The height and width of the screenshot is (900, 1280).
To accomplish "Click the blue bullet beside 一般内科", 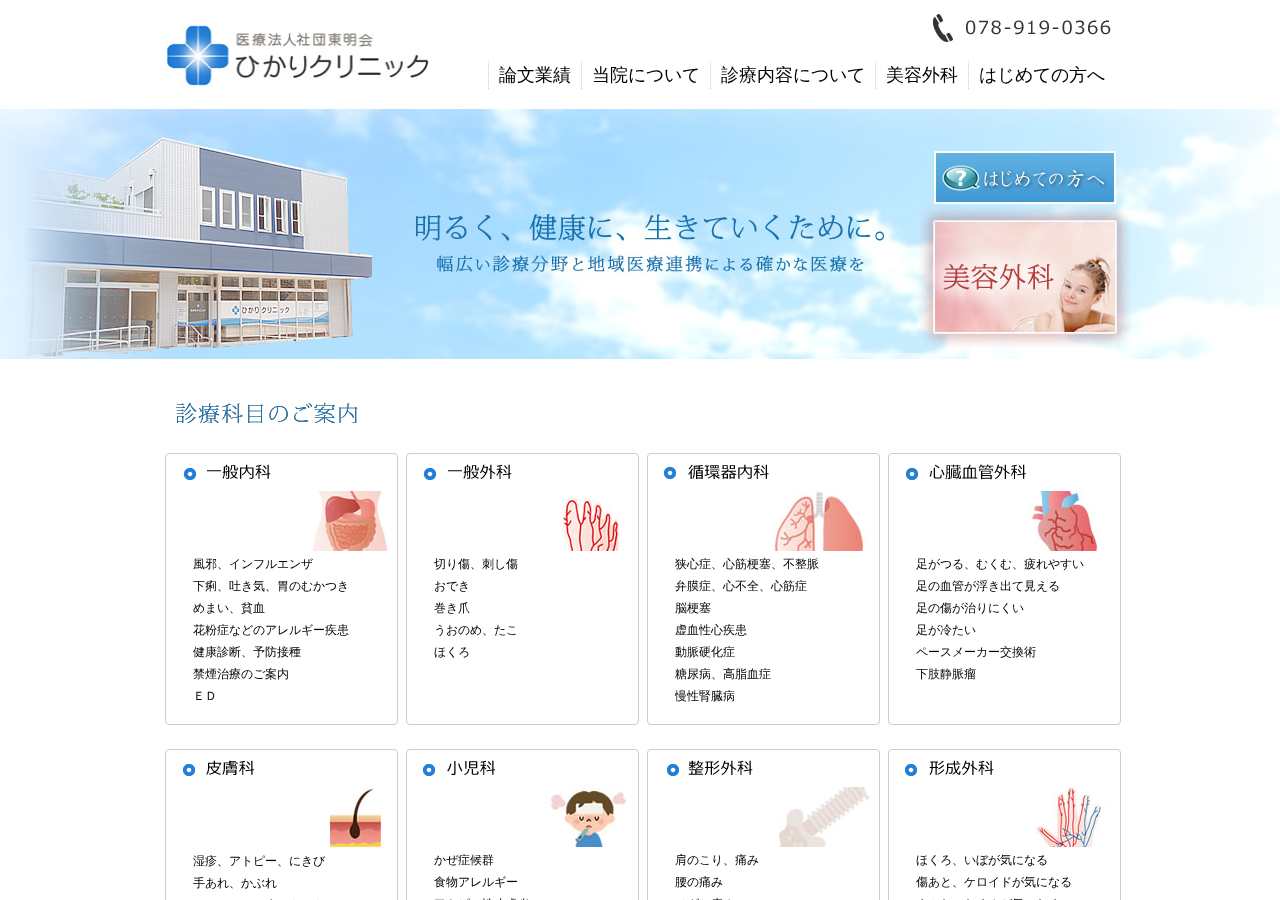I will (190, 474).
